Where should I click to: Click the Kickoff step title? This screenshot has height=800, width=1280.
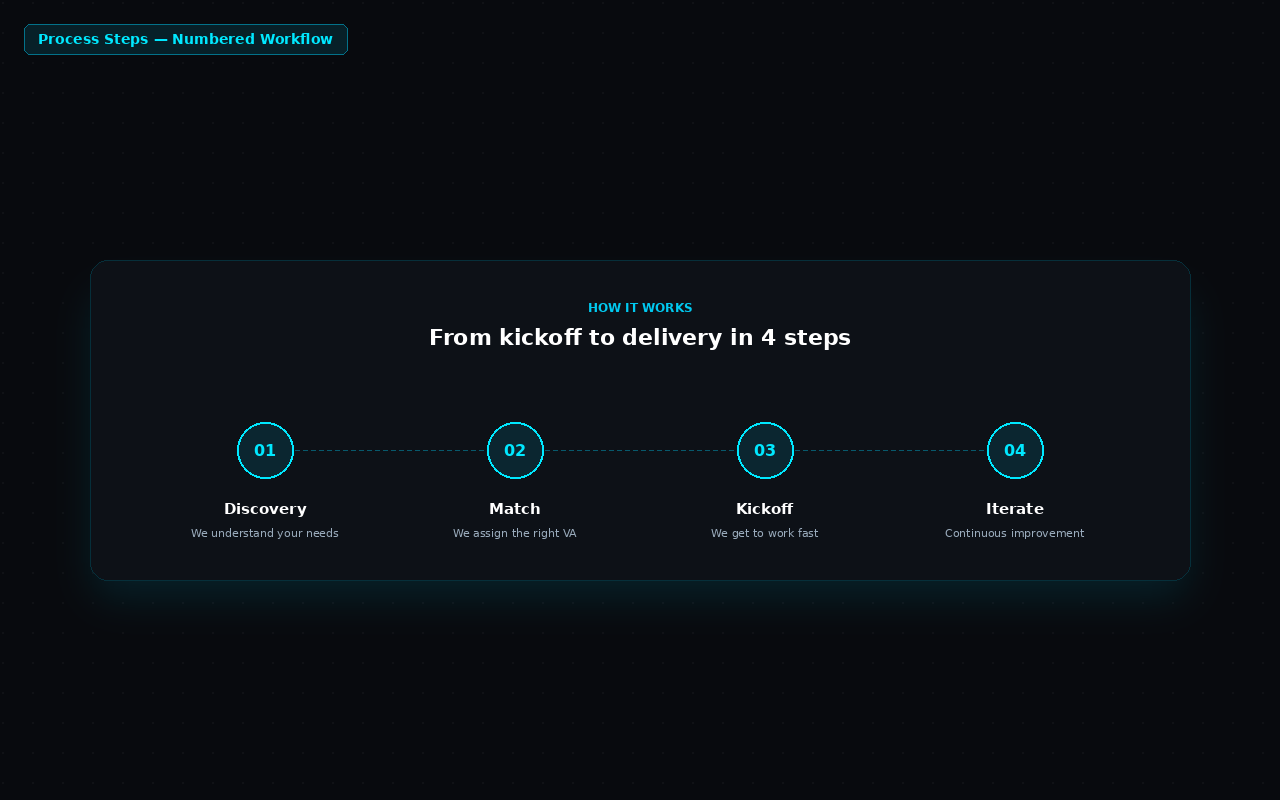(x=765, y=509)
